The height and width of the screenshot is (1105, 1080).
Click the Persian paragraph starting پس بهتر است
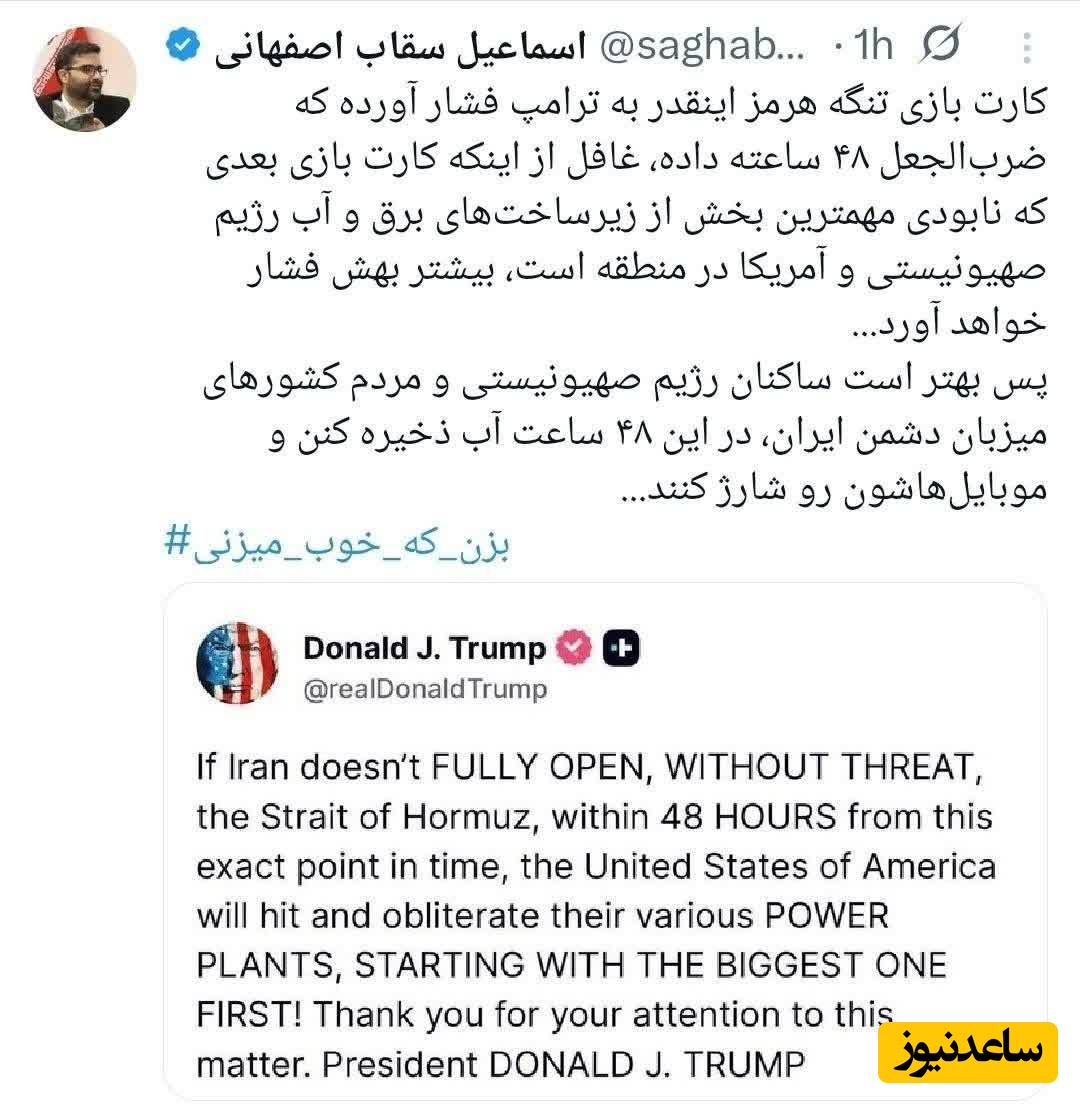[626, 433]
